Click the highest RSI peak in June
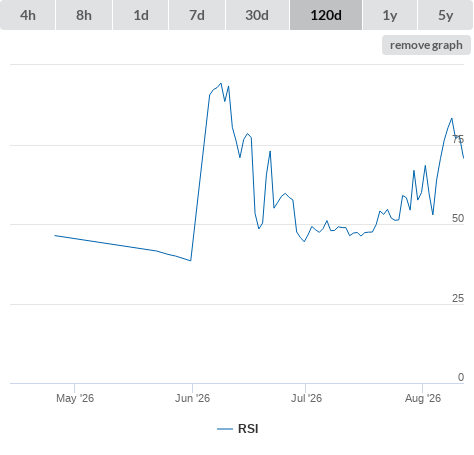The height and width of the screenshot is (455, 474). point(221,83)
